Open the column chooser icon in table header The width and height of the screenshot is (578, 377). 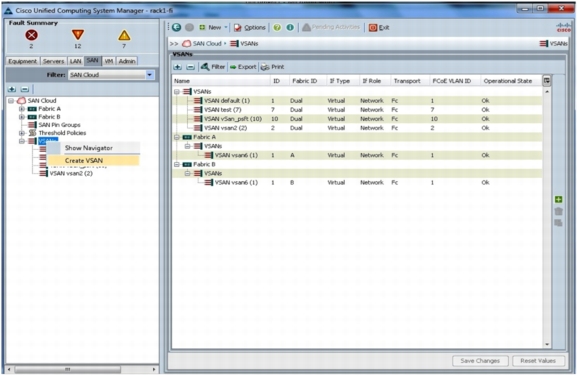point(547,81)
